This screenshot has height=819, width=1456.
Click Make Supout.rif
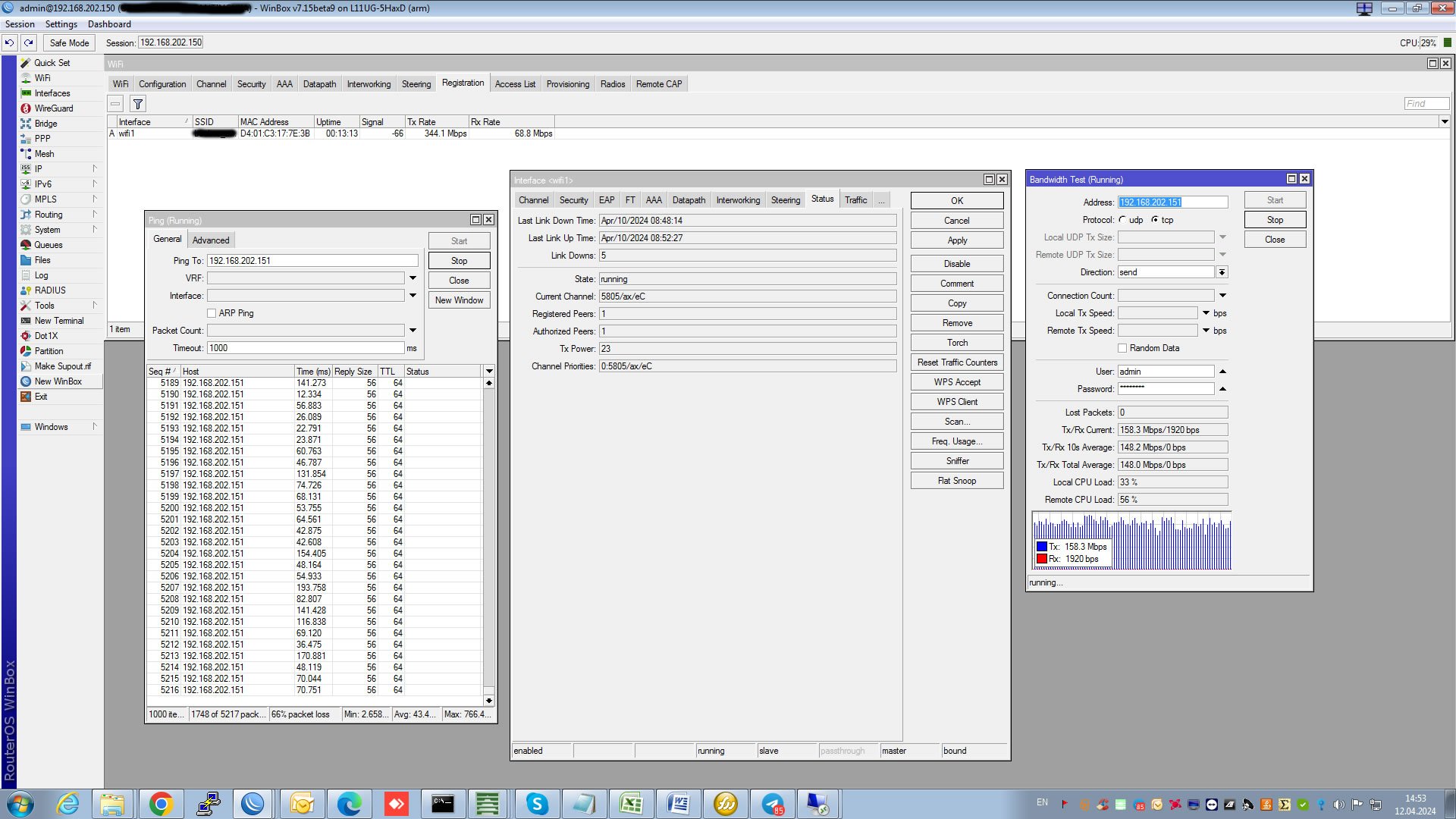pos(62,366)
